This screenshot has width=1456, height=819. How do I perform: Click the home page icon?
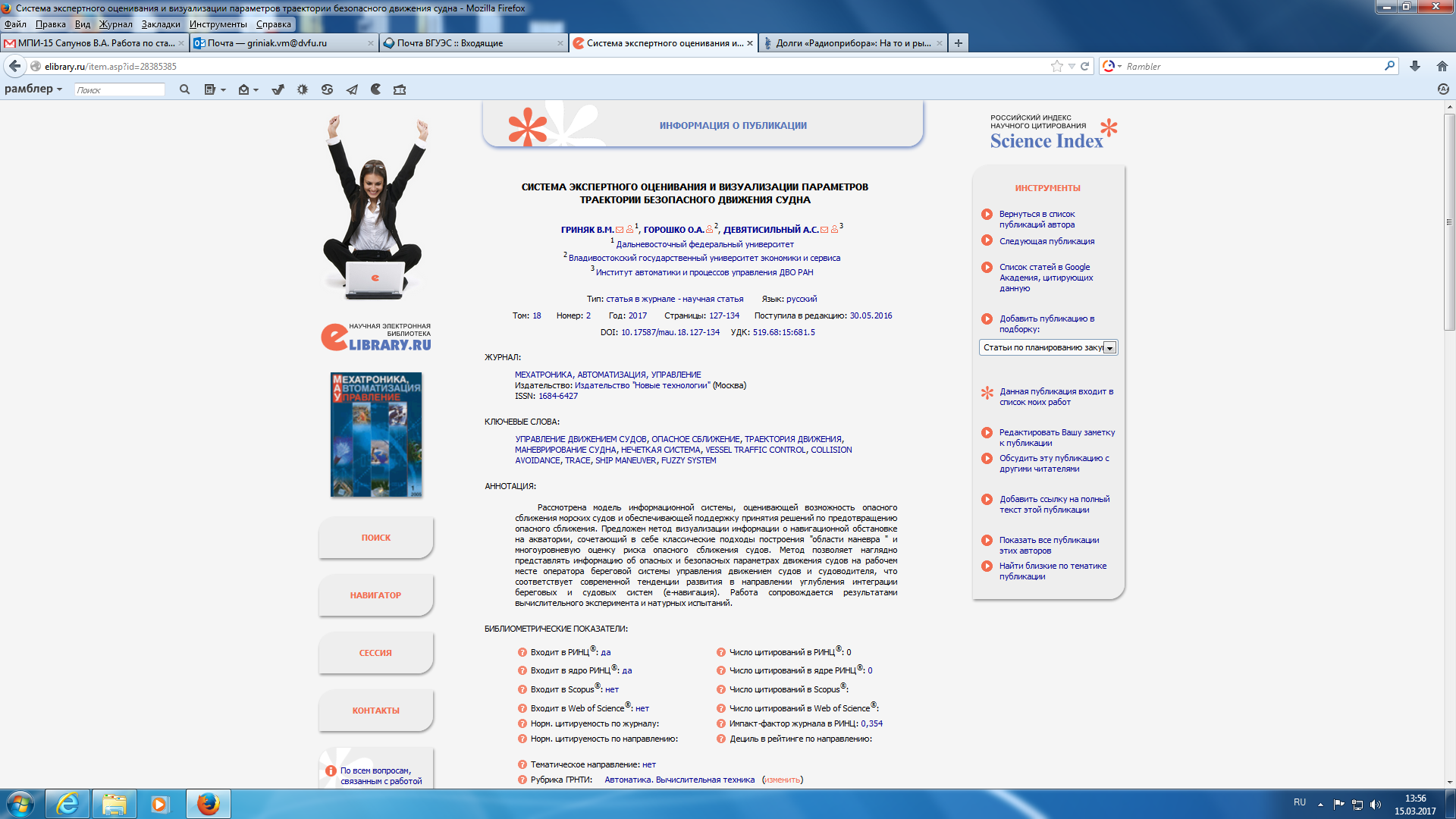click(x=1442, y=66)
